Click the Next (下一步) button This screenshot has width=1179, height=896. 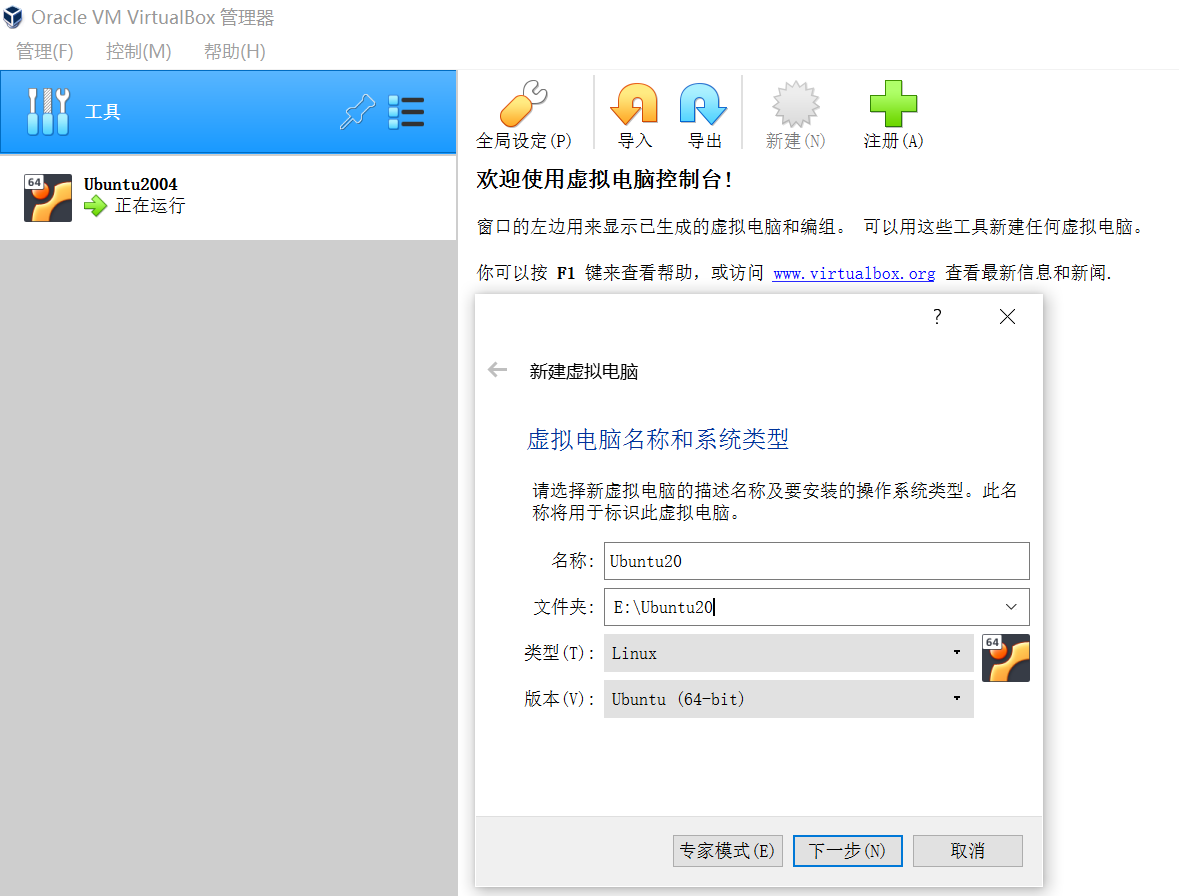[847, 851]
